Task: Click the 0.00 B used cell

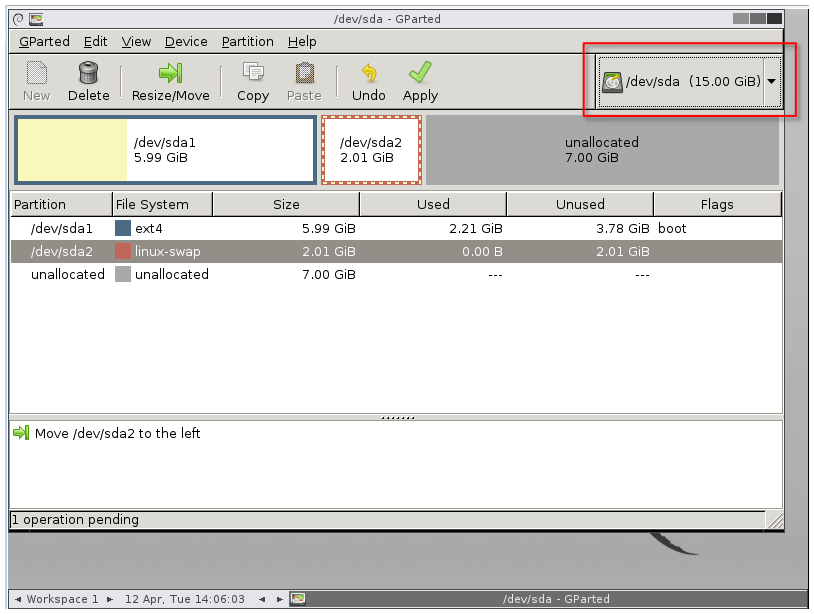Action: coord(482,251)
